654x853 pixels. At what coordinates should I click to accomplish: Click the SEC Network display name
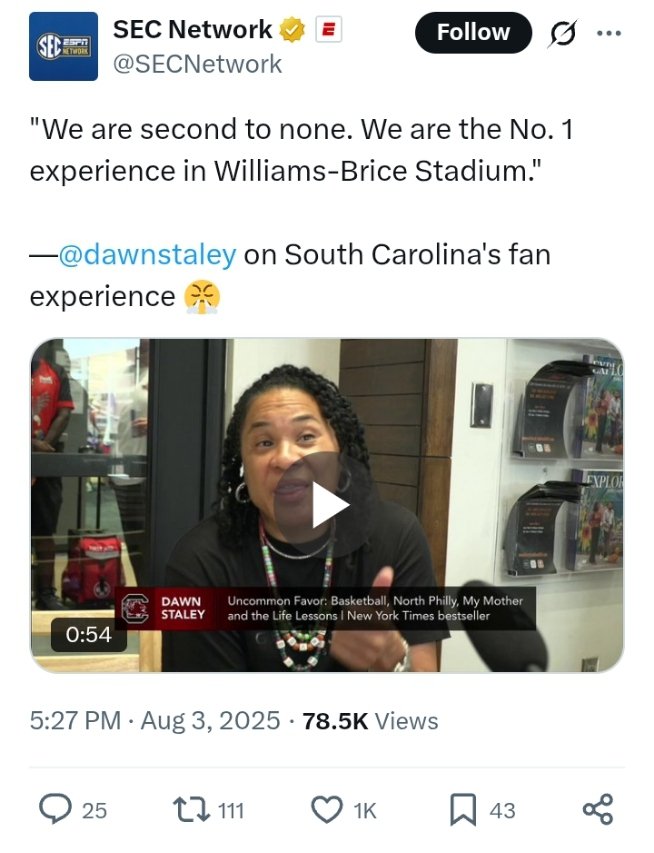point(192,29)
